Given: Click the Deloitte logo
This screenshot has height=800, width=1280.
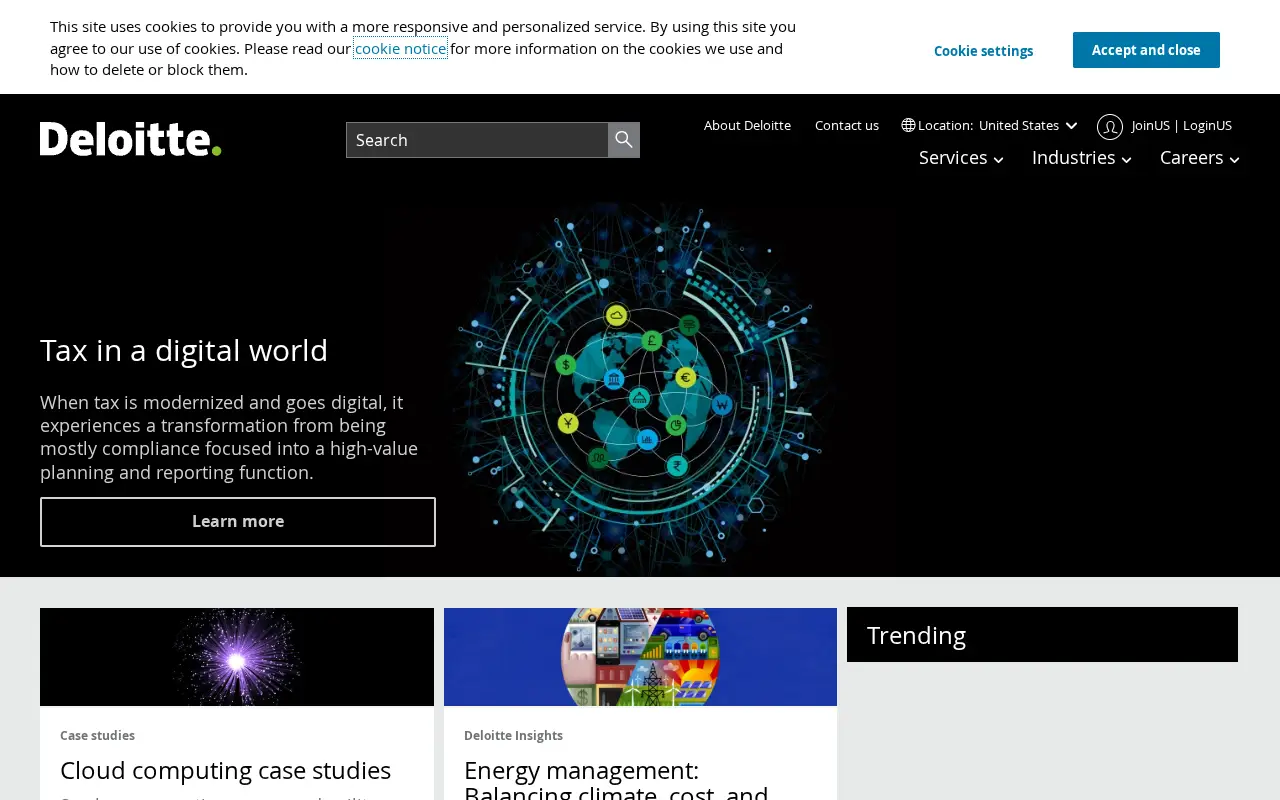Looking at the screenshot, I should [130, 139].
